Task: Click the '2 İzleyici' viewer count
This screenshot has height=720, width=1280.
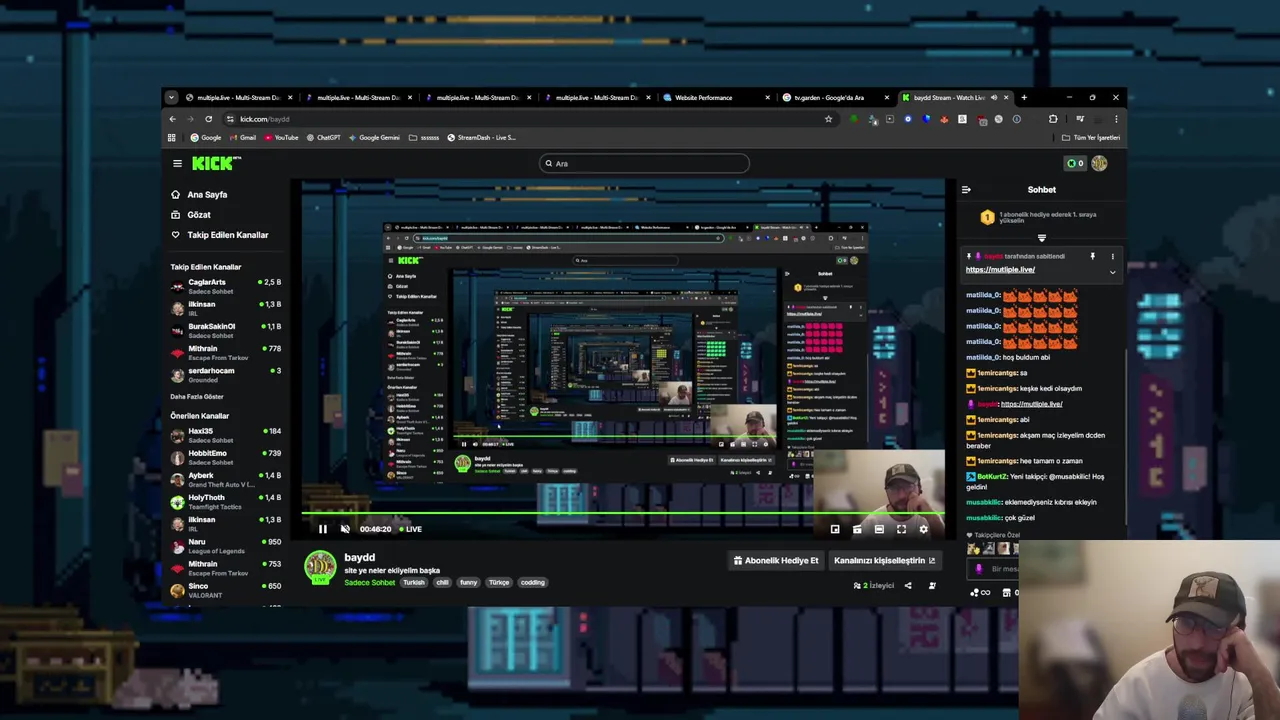Action: click(874, 585)
